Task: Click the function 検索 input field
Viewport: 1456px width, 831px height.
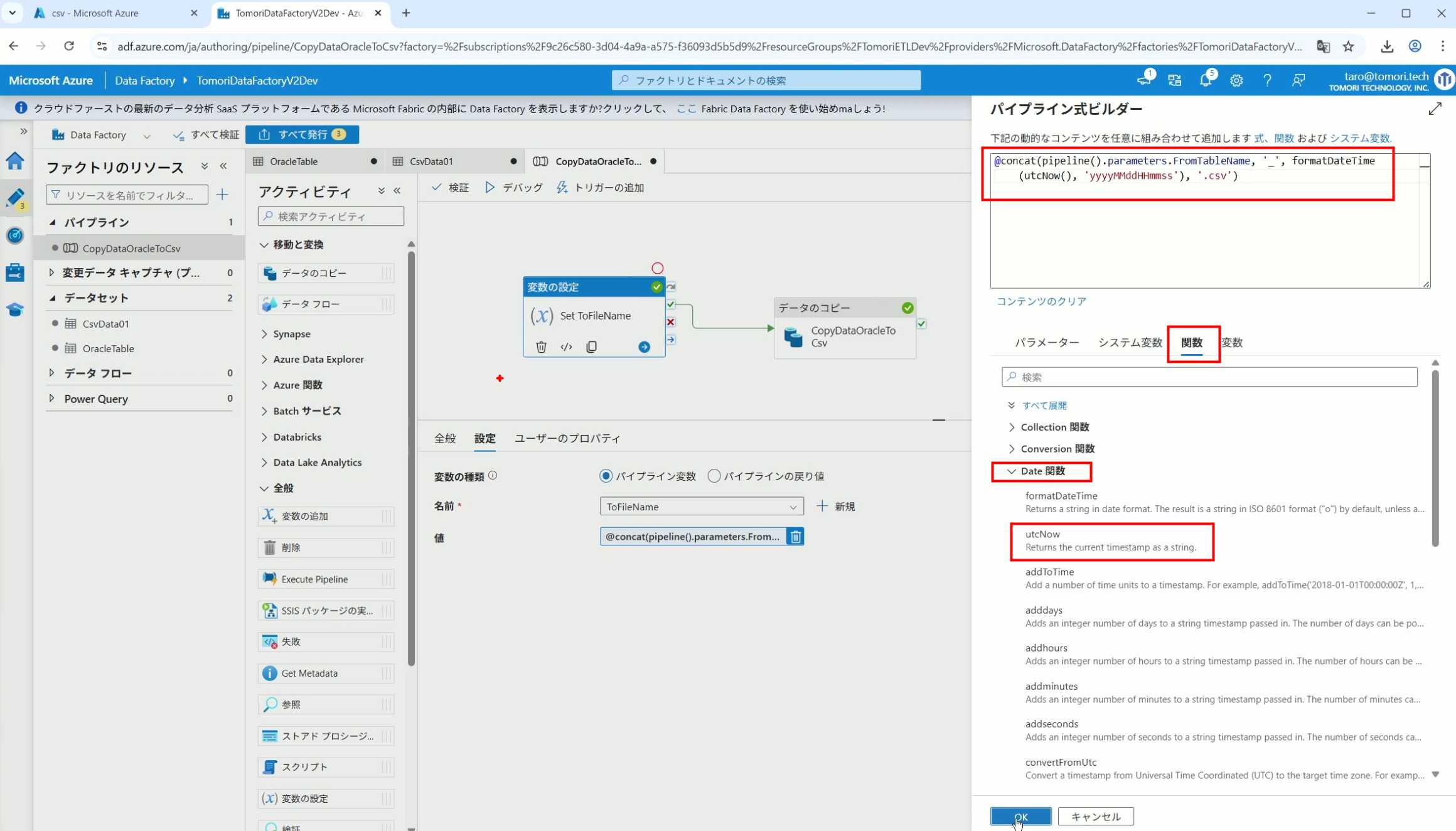Action: [1209, 377]
